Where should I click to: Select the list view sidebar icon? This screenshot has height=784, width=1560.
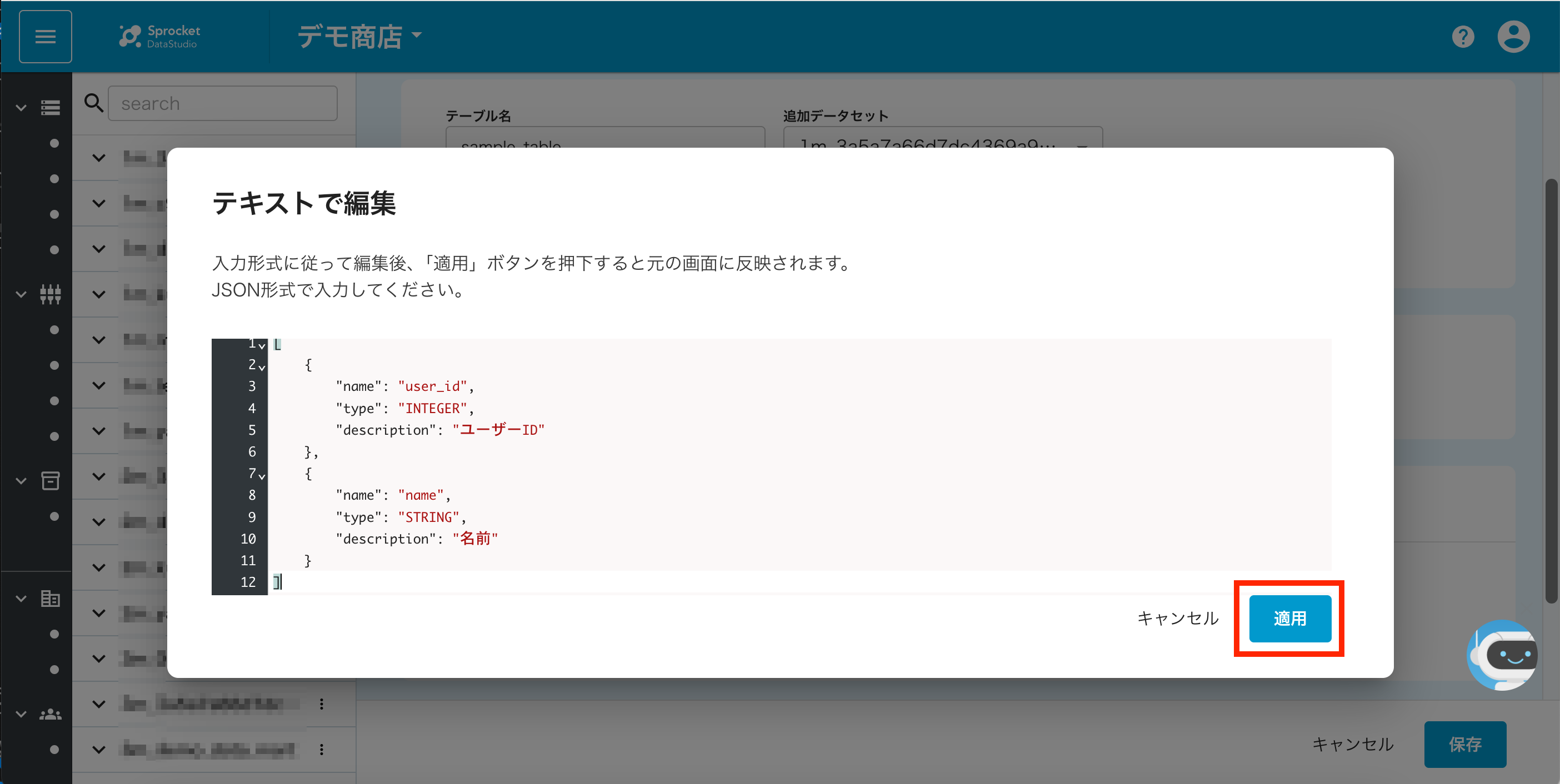coord(50,108)
